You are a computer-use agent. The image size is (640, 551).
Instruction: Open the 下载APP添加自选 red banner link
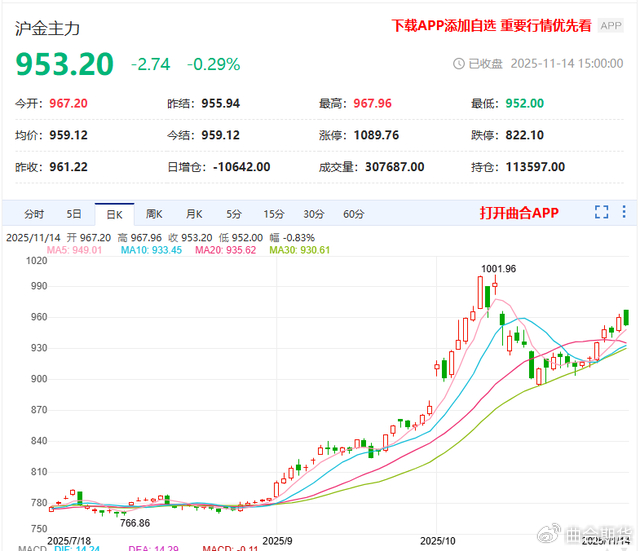tap(491, 26)
